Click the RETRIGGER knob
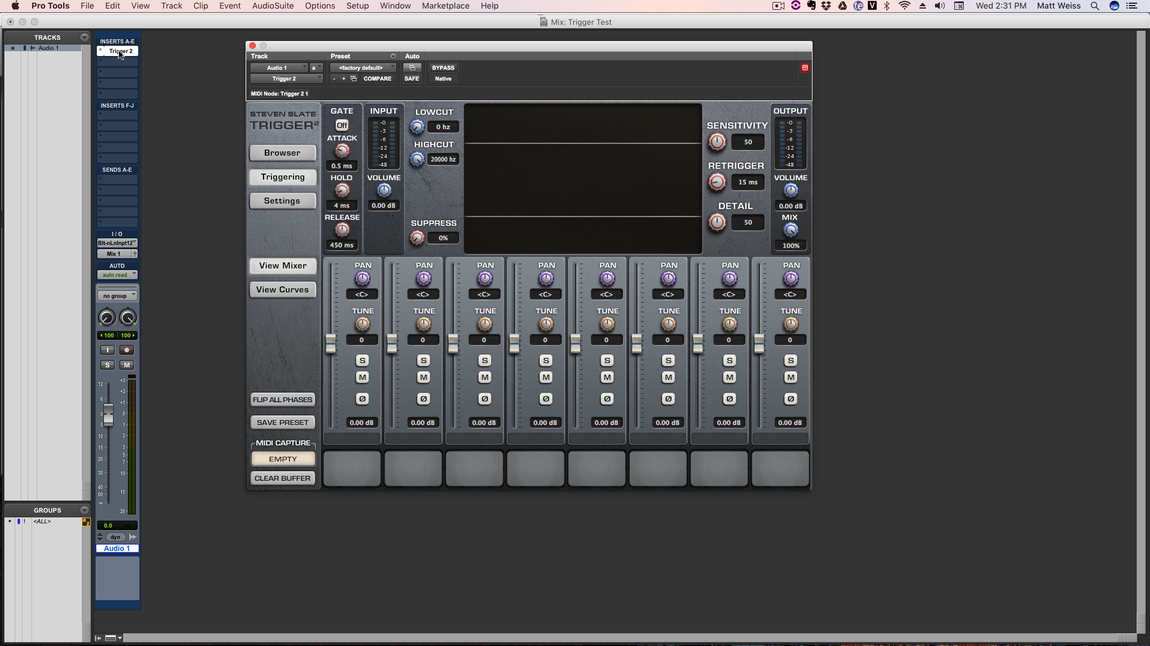The width and height of the screenshot is (1150, 646). [717, 182]
